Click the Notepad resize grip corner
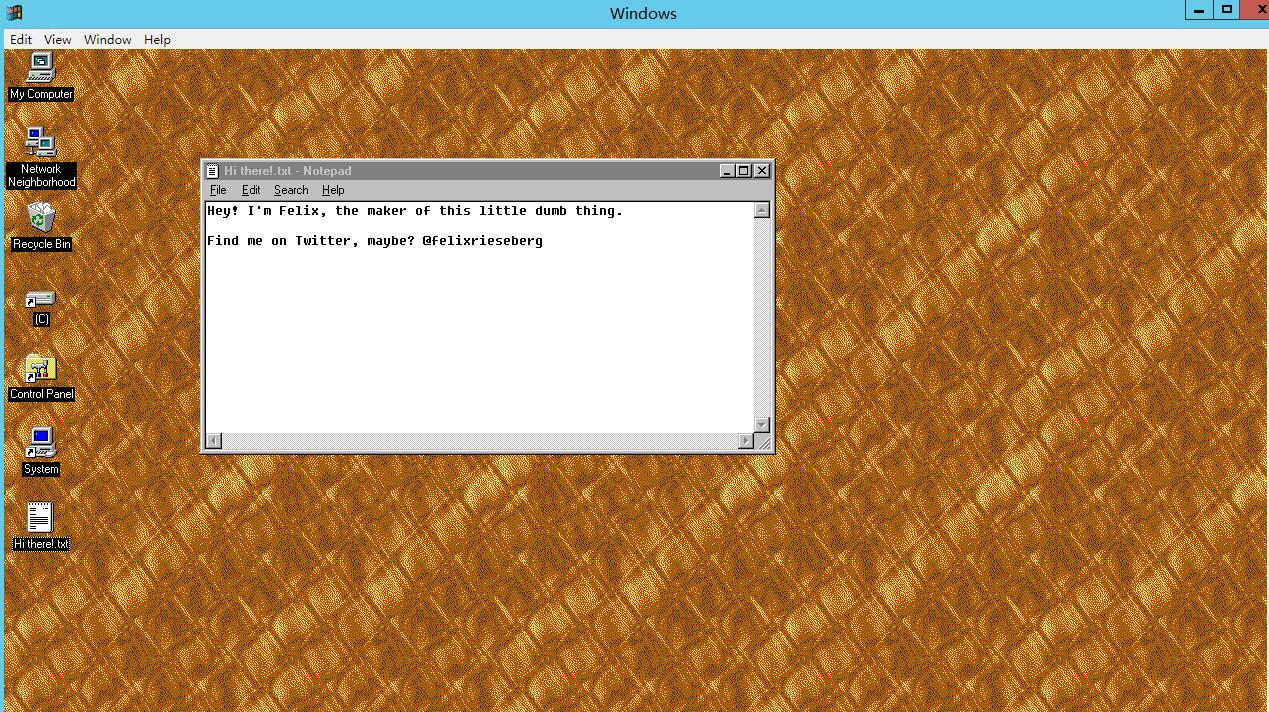This screenshot has width=1269, height=712. click(x=763, y=442)
